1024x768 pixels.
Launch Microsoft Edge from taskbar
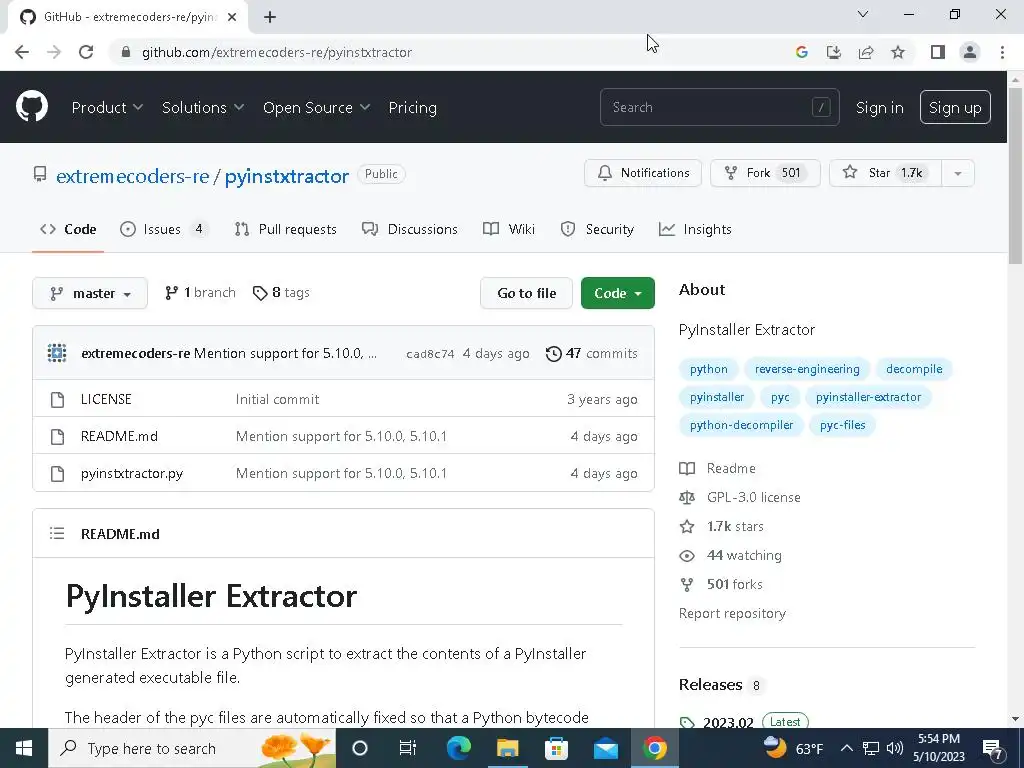point(458,748)
